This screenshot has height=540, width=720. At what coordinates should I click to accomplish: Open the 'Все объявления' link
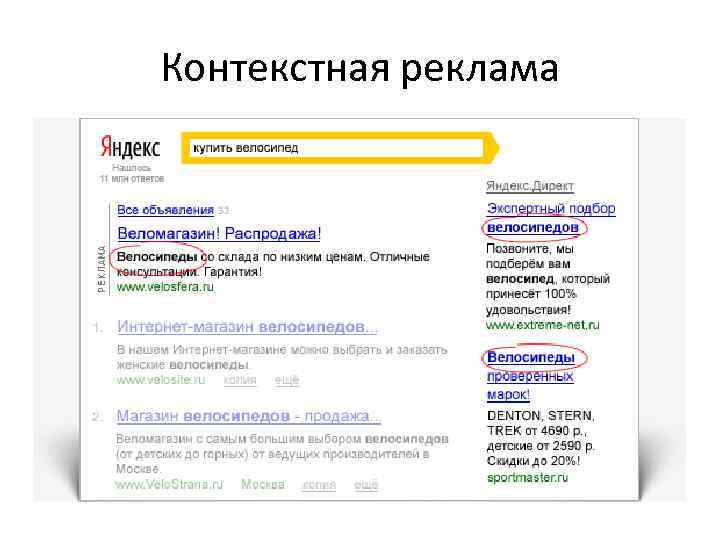[x=165, y=210]
